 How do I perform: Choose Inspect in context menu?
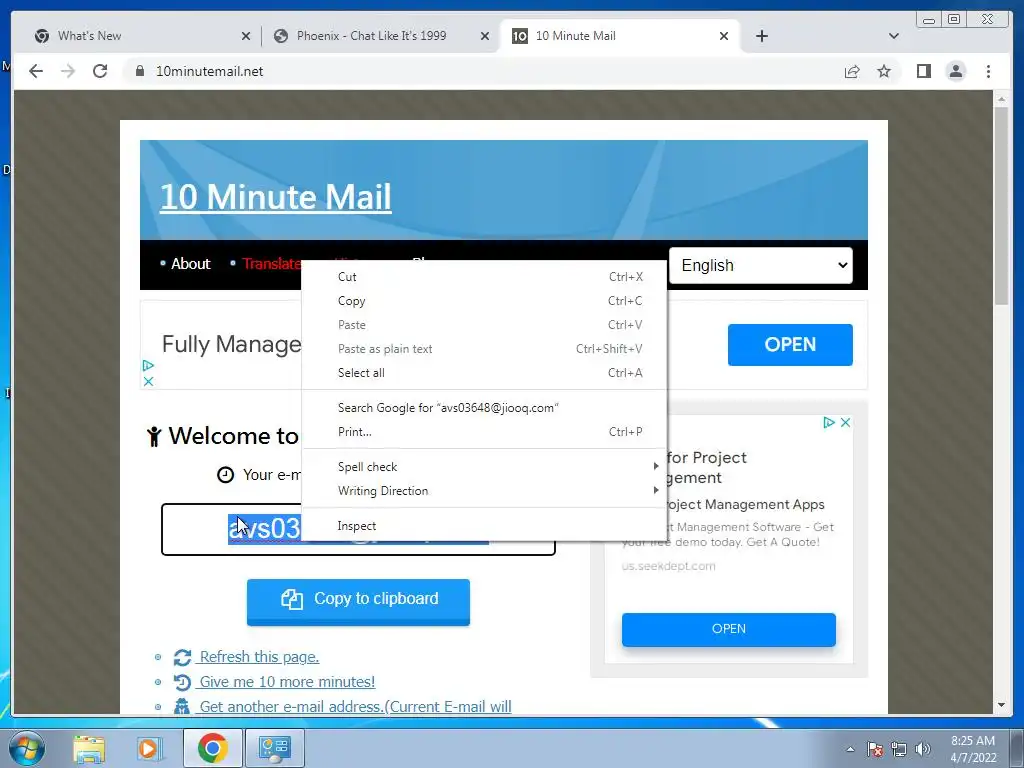click(484, 526)
